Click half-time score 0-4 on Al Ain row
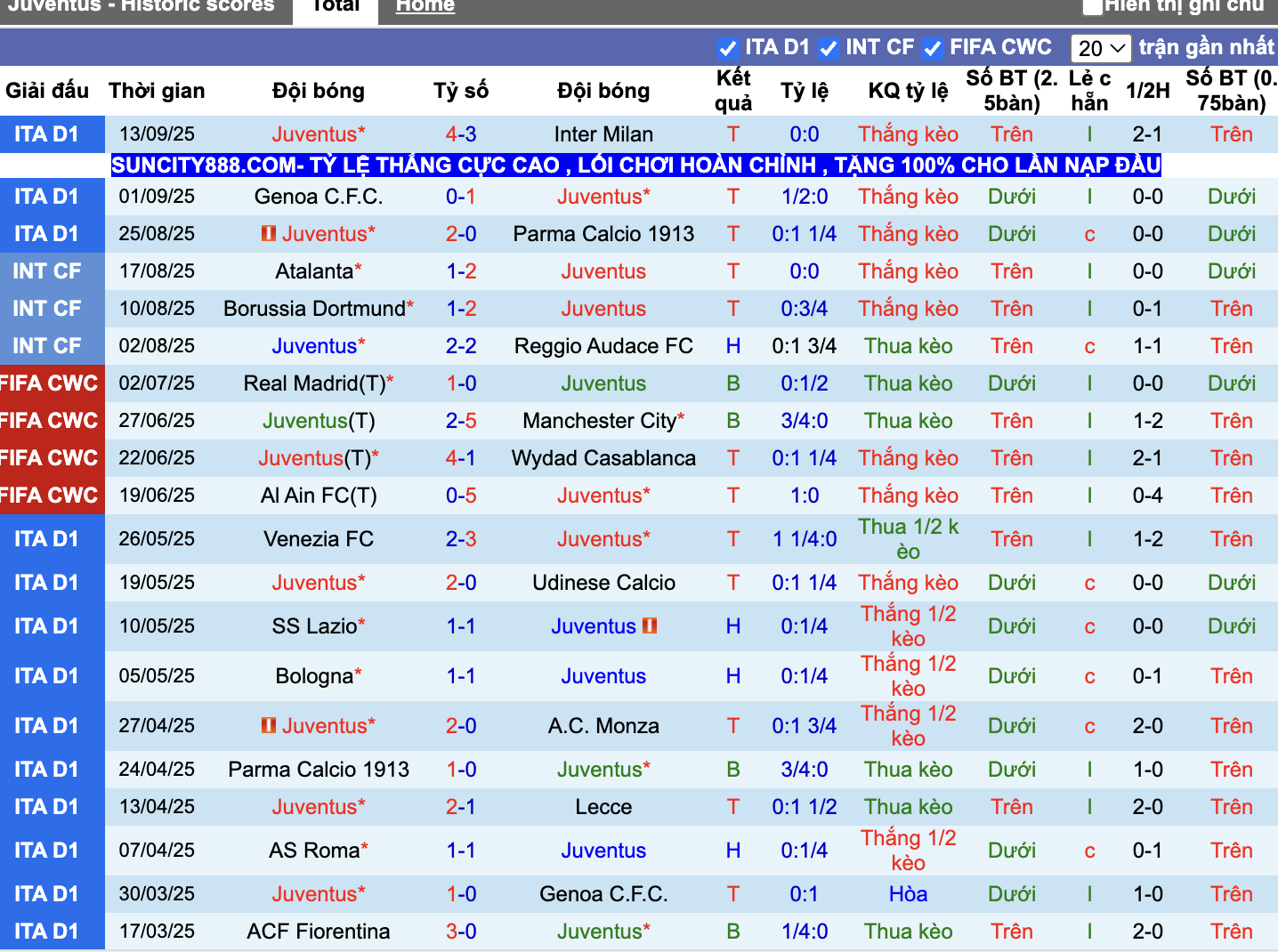 coord(1148,496)
